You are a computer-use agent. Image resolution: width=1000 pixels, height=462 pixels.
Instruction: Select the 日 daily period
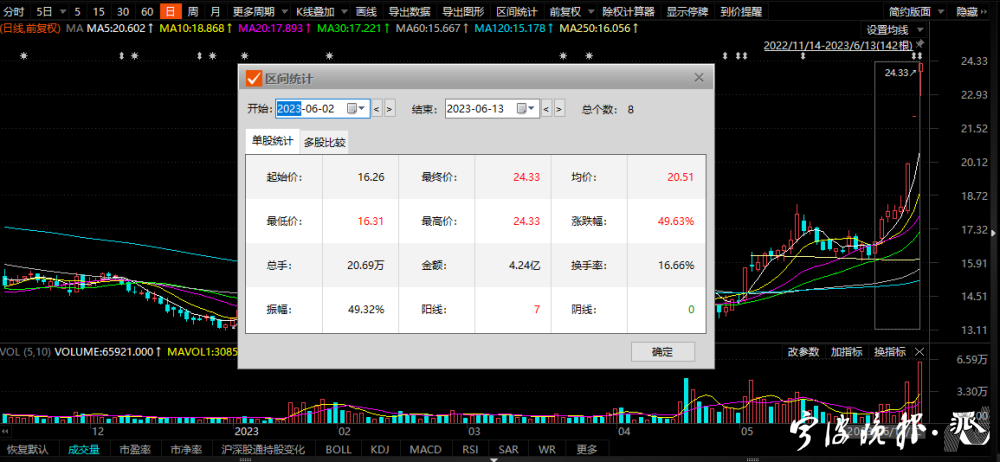(x=169, y=12)
